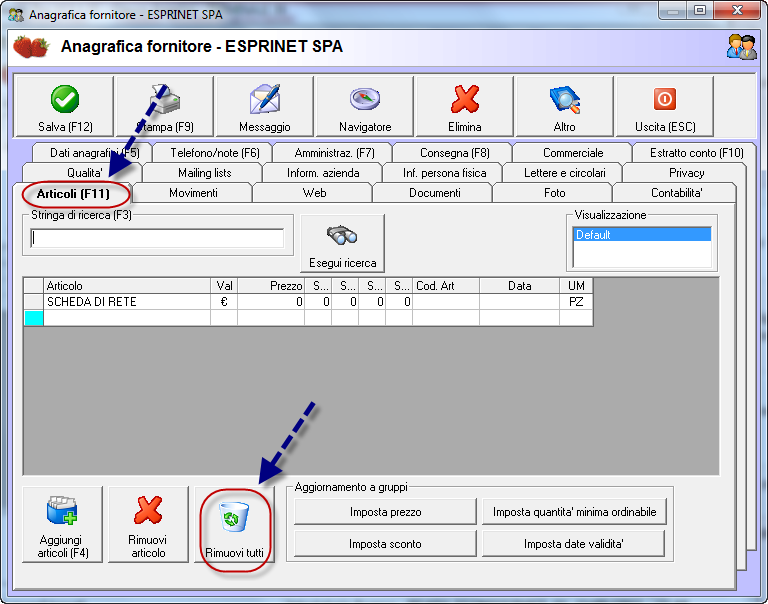Open Estratto conto (F10) tab
The image size is (768, 604).
(x=696, y=153)
